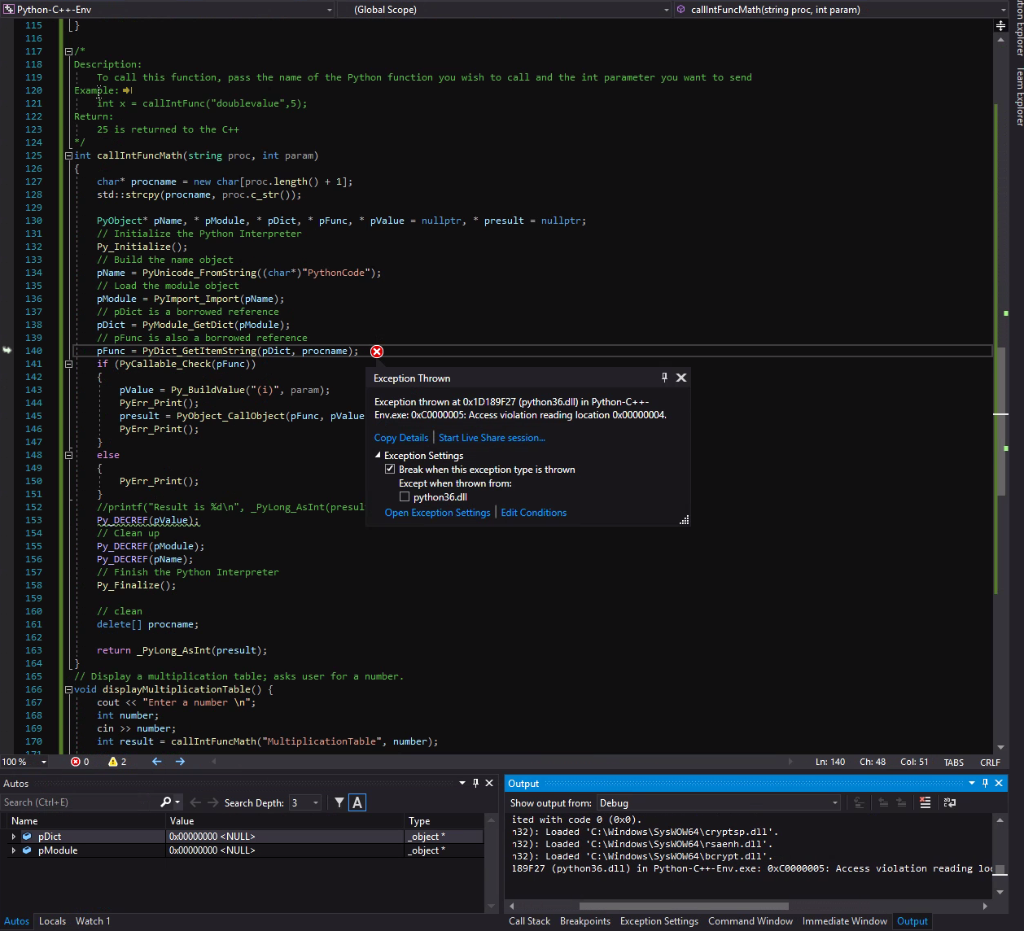Click Clear All output icon in Output panel

pos(926,802)
